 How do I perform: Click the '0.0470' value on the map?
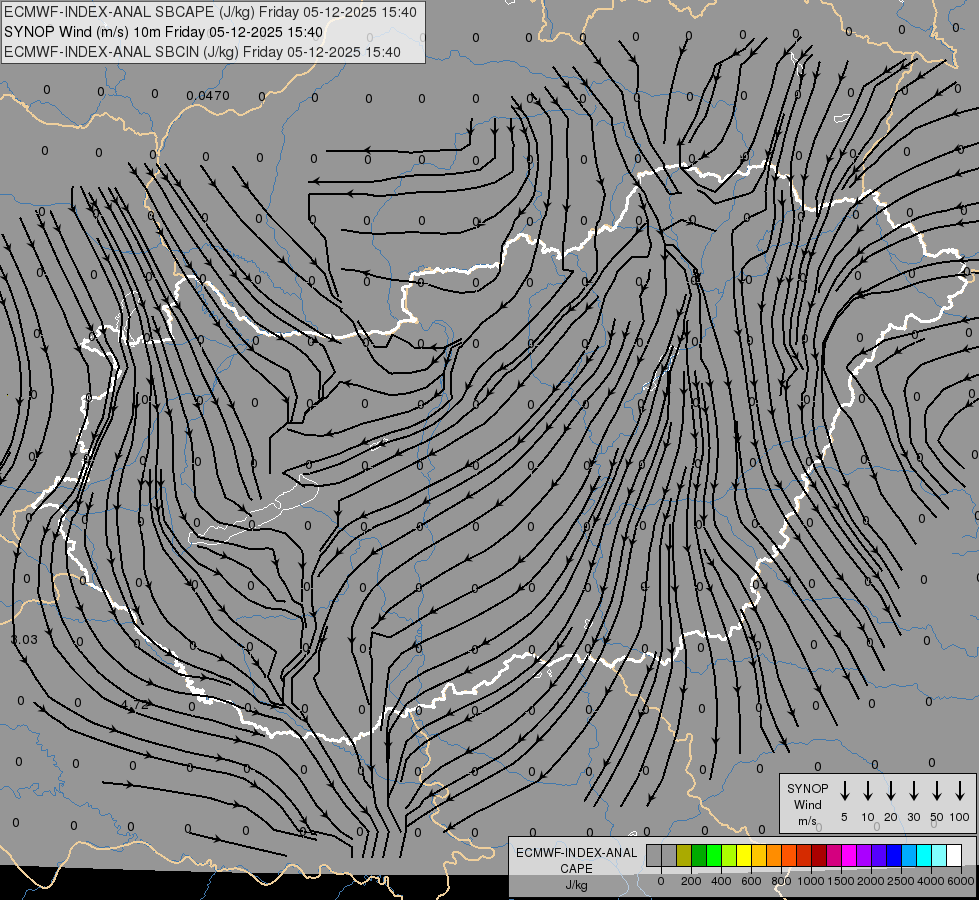pos(208,96)
